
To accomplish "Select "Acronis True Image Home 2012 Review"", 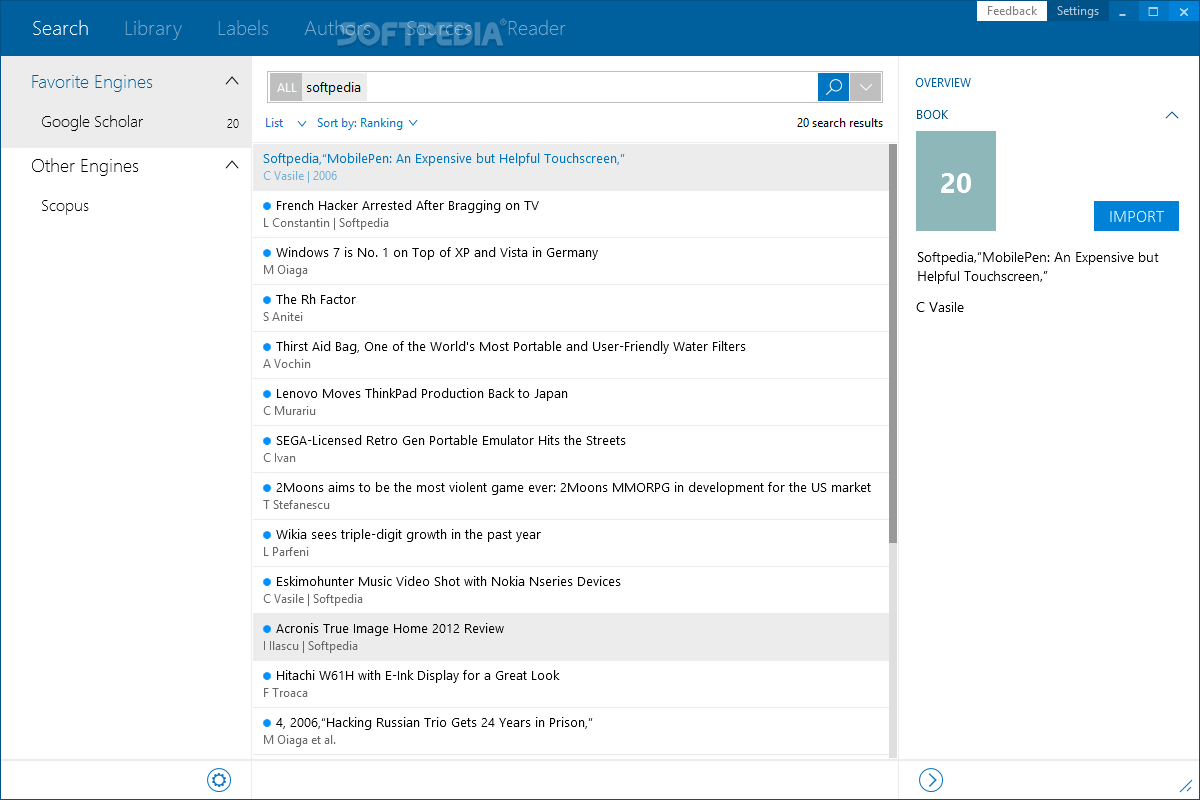I will 570,637.
